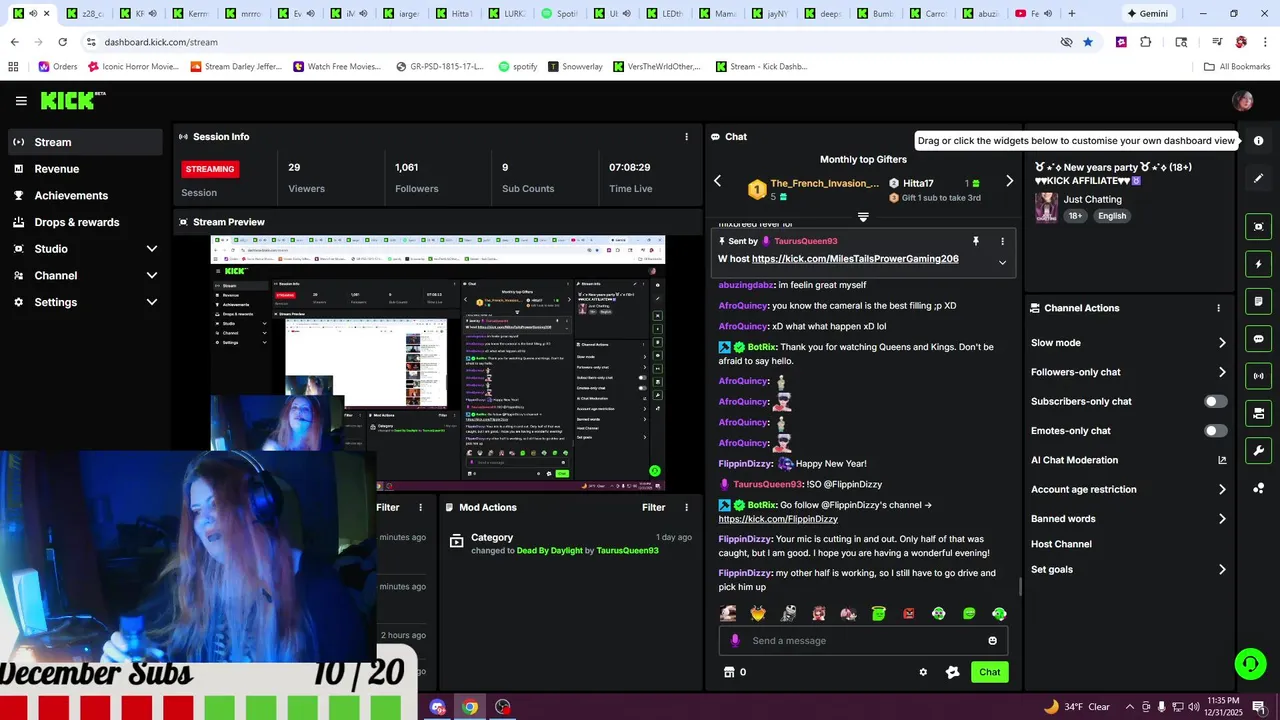Open Session Info three-dot menu
This screenshot has height=720, width=1280.
(x=686, y=137)
